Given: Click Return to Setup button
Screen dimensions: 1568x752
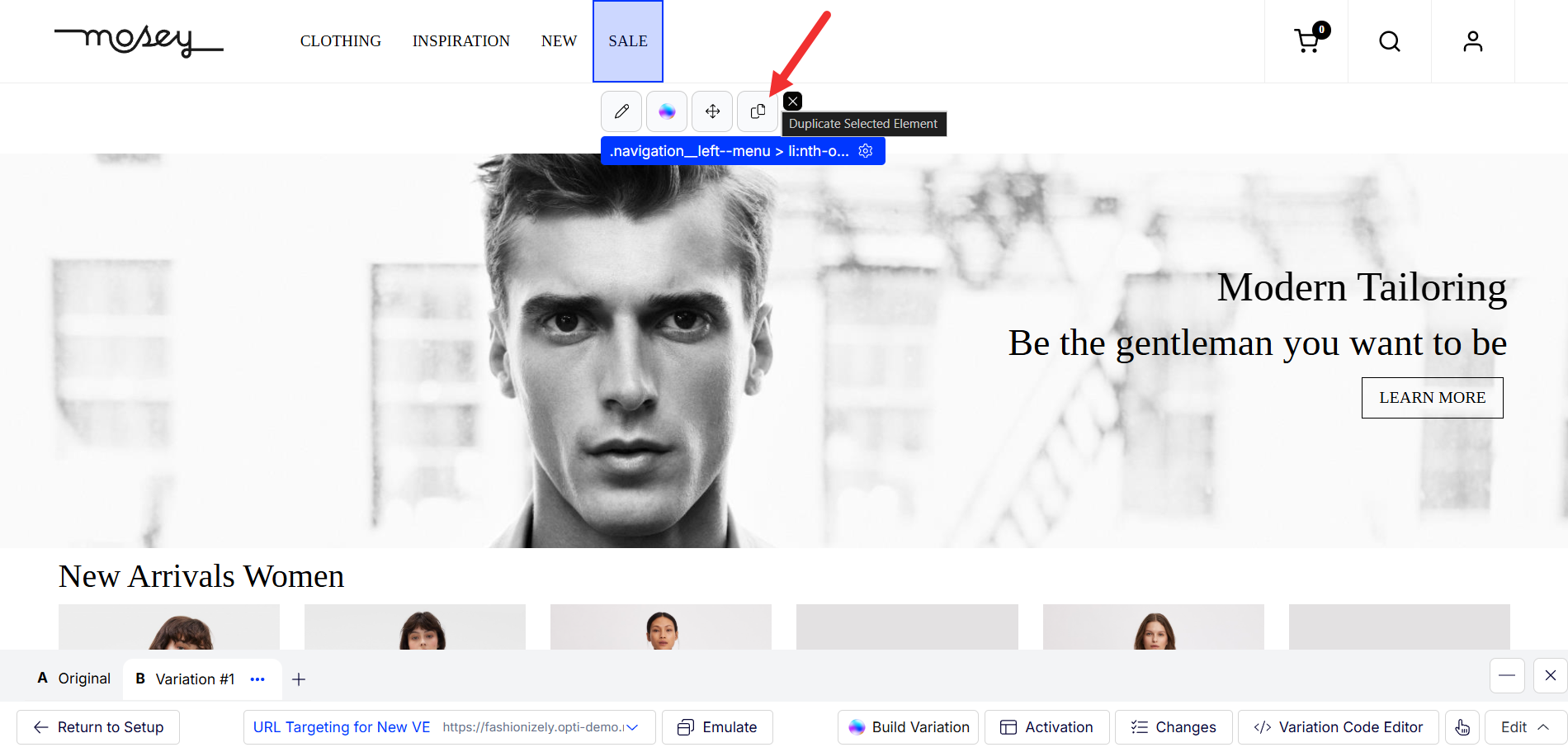Looking at the screenshot, I should point(98,727).
